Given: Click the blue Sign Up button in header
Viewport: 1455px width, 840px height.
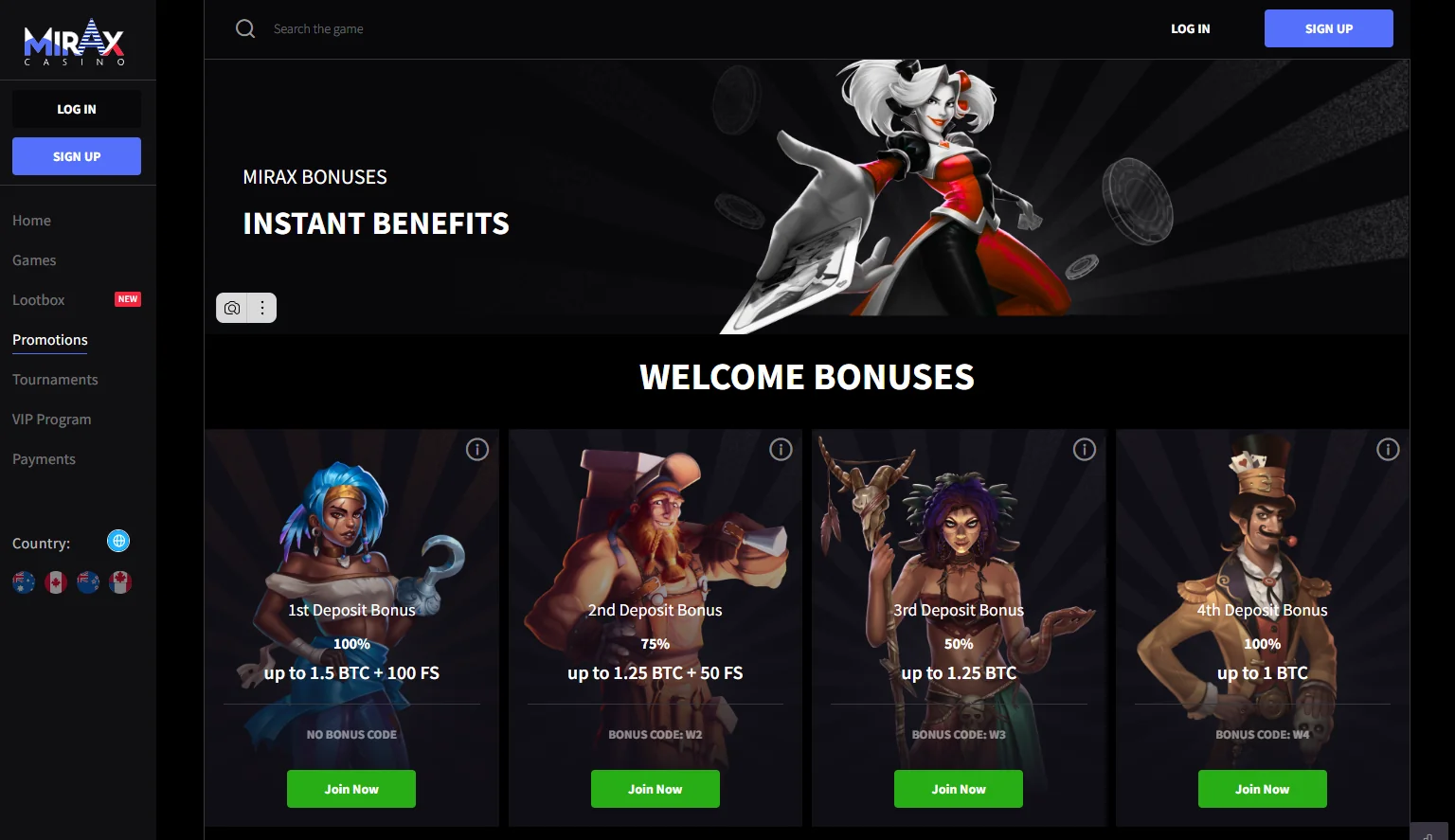Looking at the screenshot, I should point(1329,28).
